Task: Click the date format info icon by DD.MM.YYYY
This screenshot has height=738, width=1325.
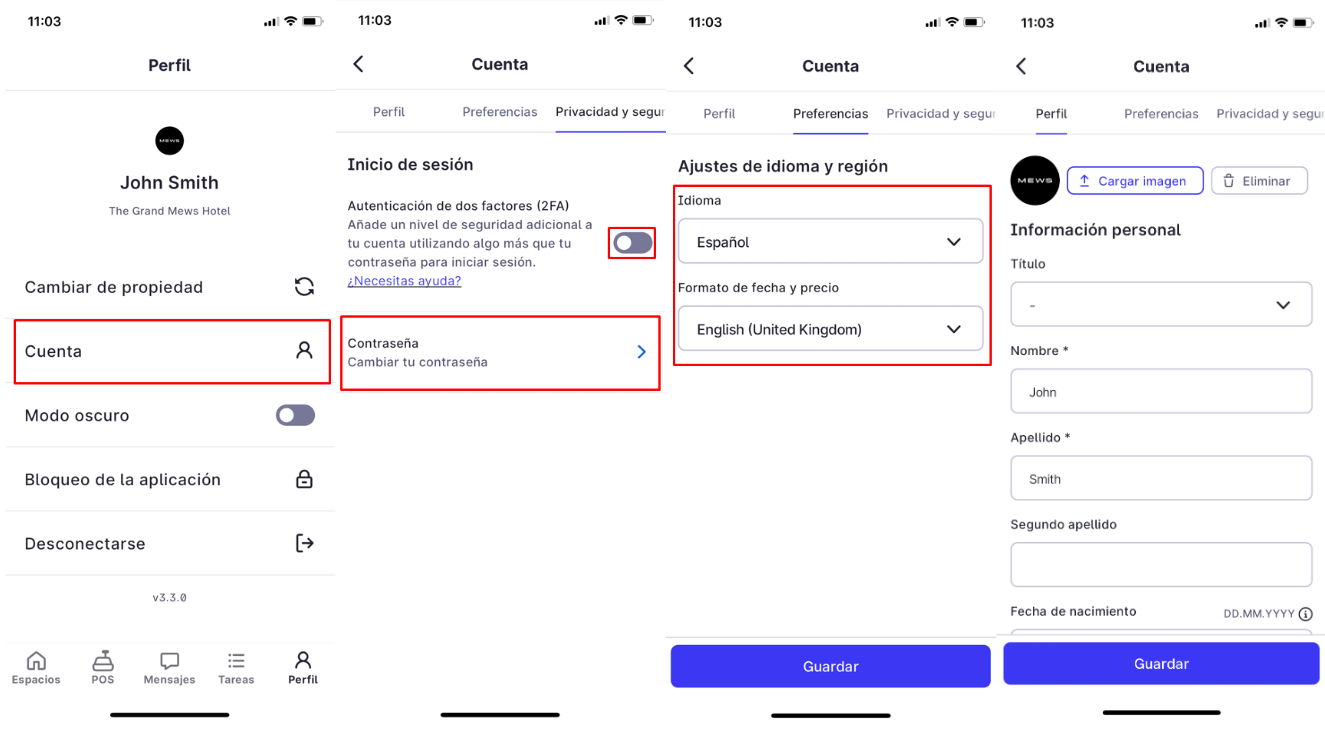Action: (x=1305, y=614)
